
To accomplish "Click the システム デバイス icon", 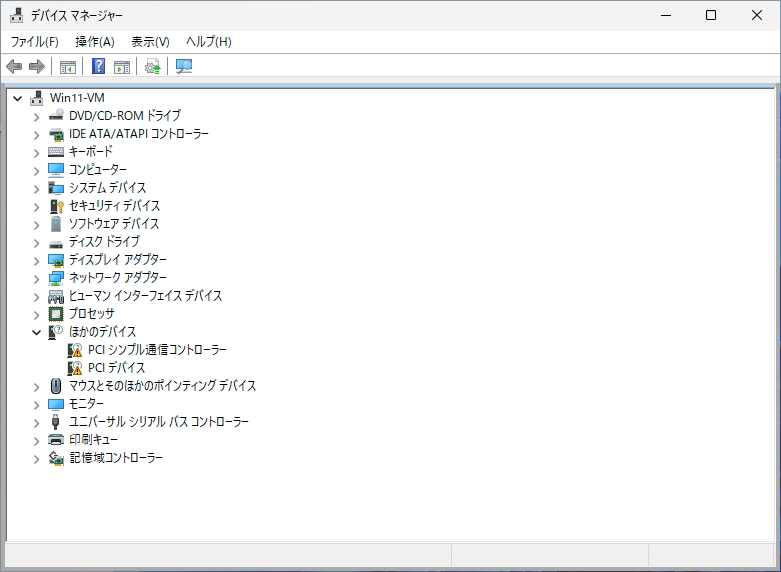I will tap(56, 188).
